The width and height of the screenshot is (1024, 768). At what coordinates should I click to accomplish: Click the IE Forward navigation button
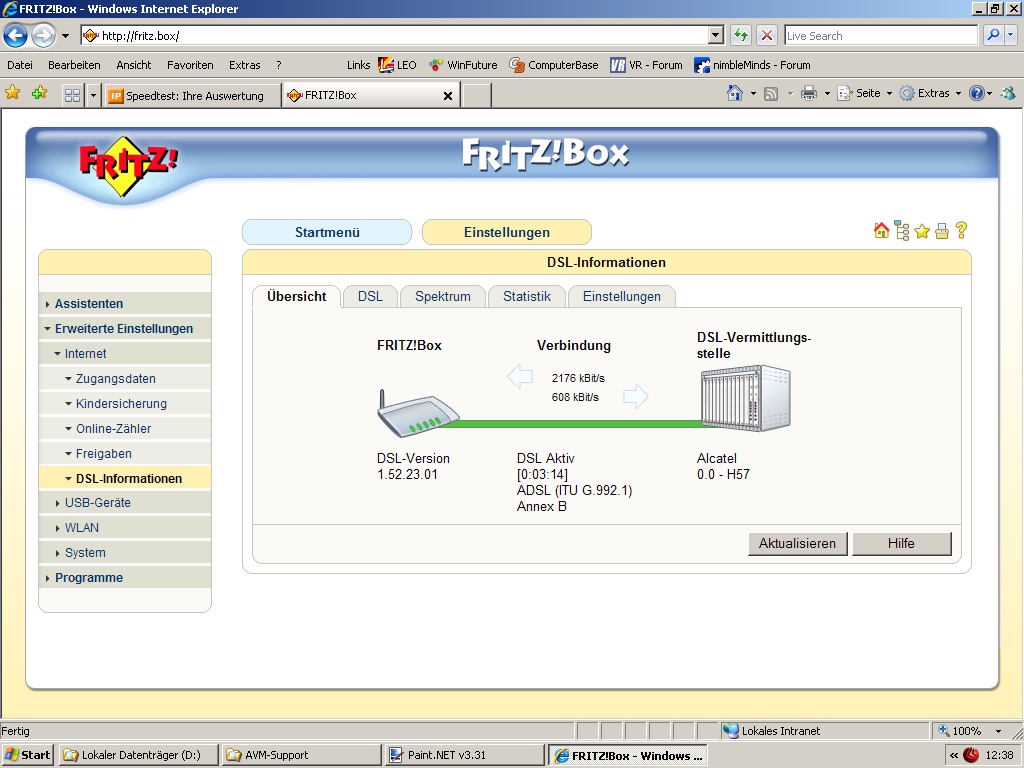[44, 35]
